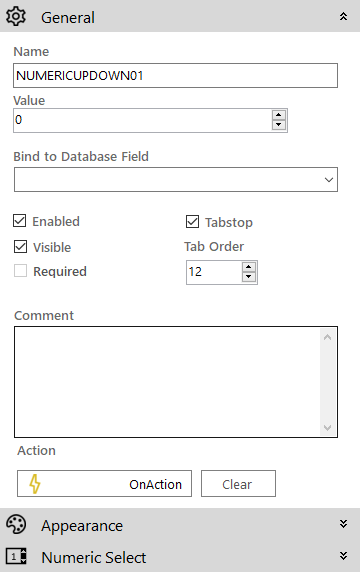The width and height of the screenshot is (360, 572).
Task: Decrement Tab Order using down arrow
Action: pyautogui.click(x=248, y=277)
